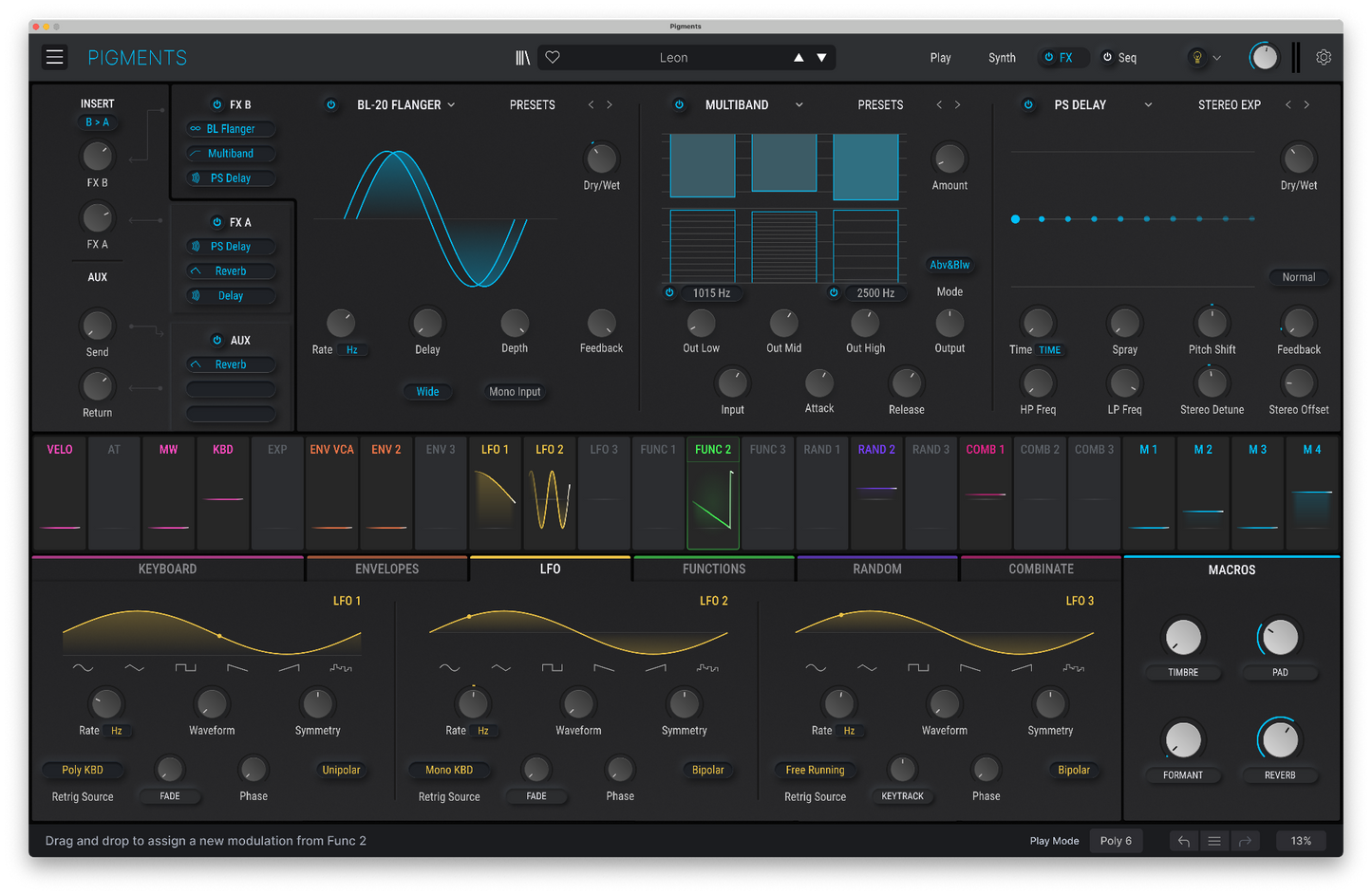
Task: Toggle the PS Delay power button
Action: coord(1028,105)
